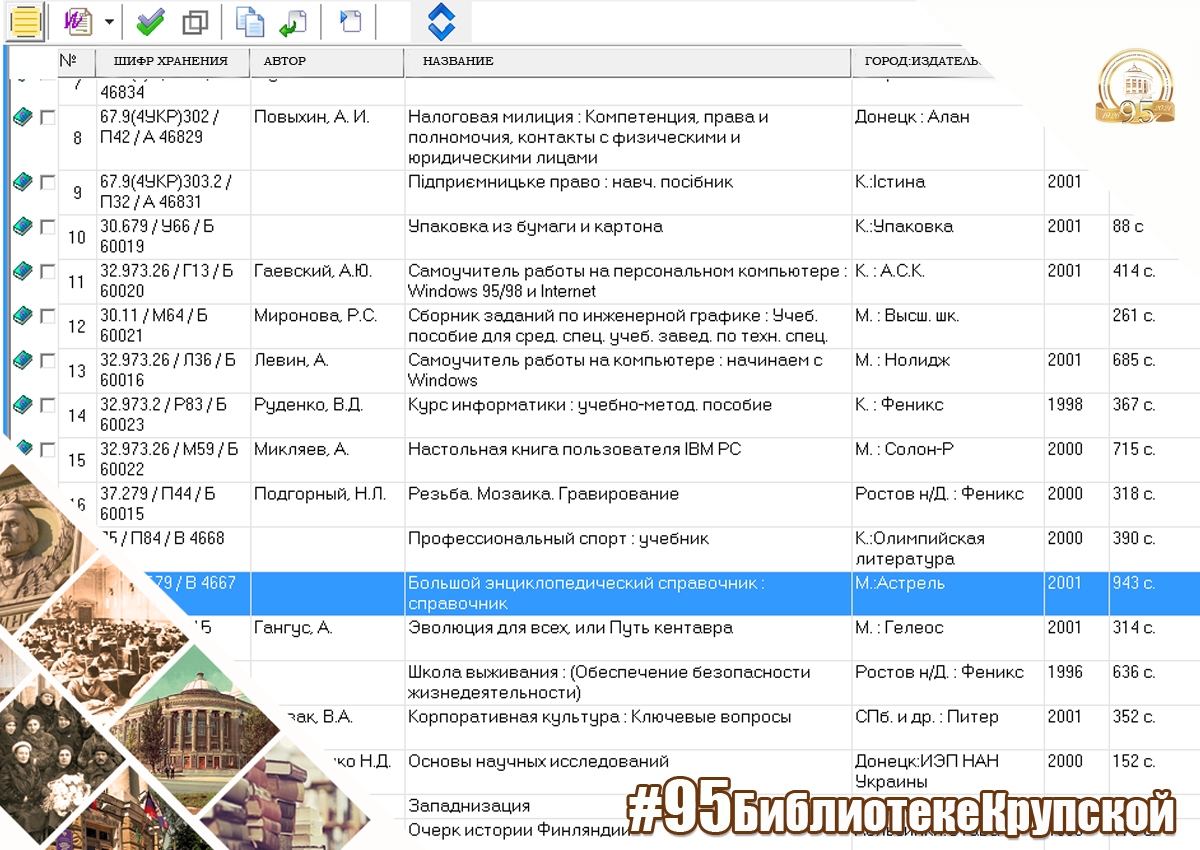The image size is (1200, 850).
Task: Sort by the ШИФР ХРАНЕНИЯ column header
Action: click(172, 61)
